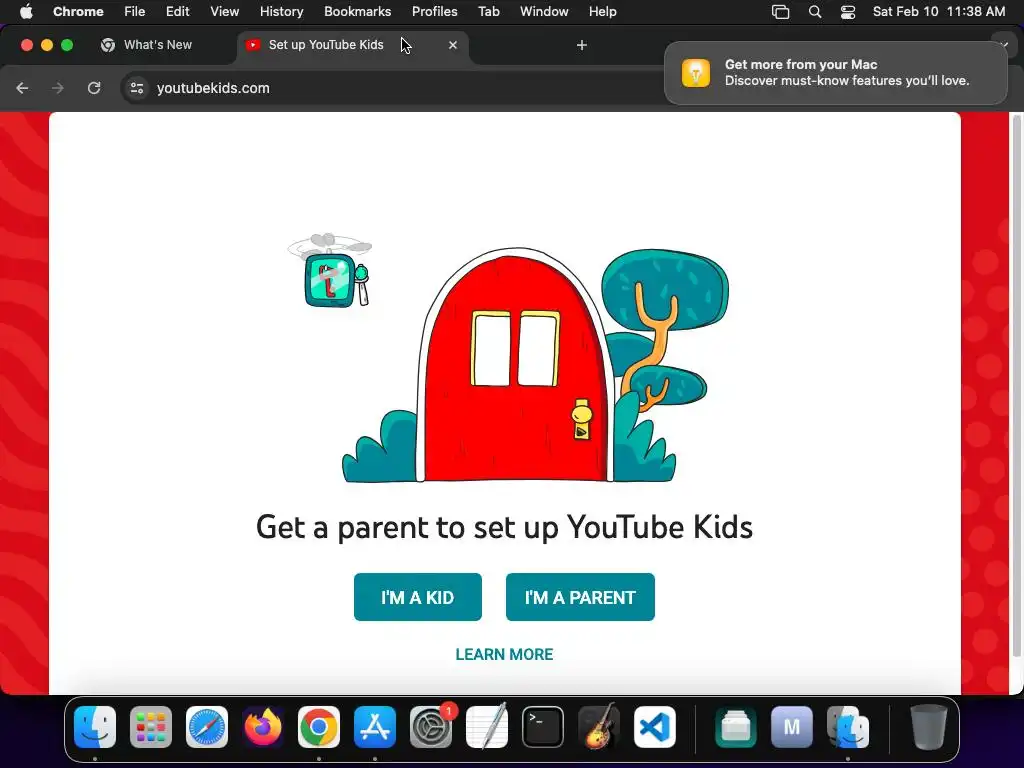Open the Tab menu

tap(488, 11)
